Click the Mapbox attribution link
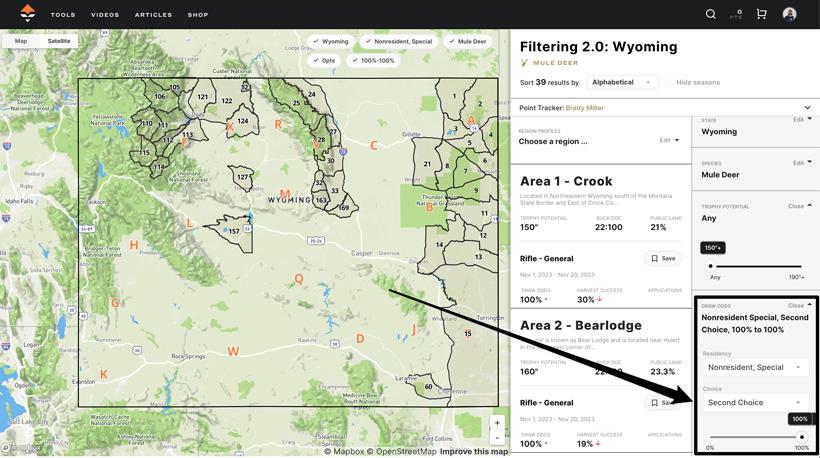This screenshot has width=820, height=458. coord(344,452)
